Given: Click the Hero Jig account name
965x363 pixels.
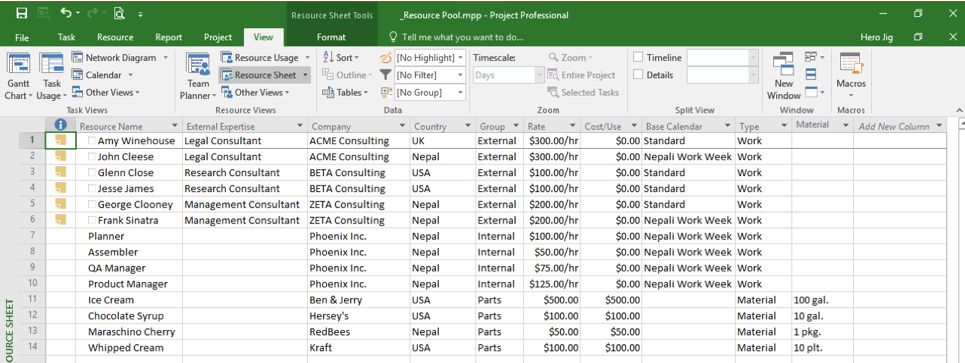Looking at the screenshot, I should 876,38.
